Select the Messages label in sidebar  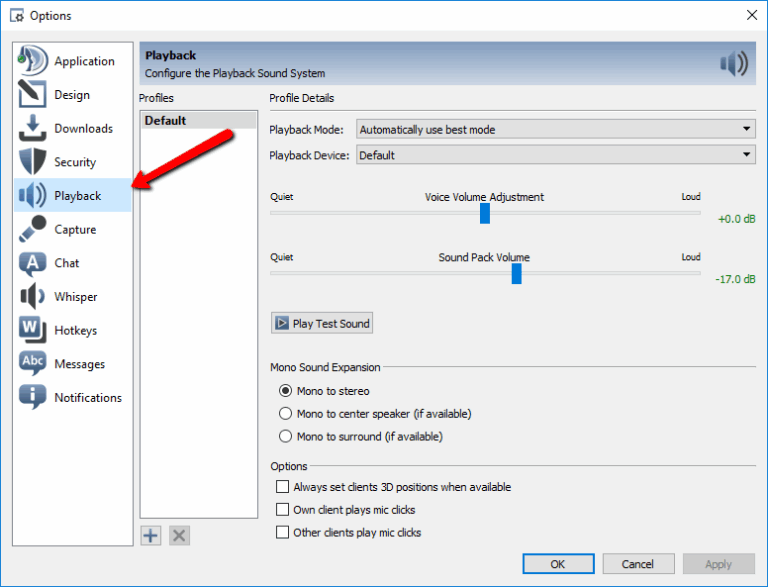[x=79, y=364]
